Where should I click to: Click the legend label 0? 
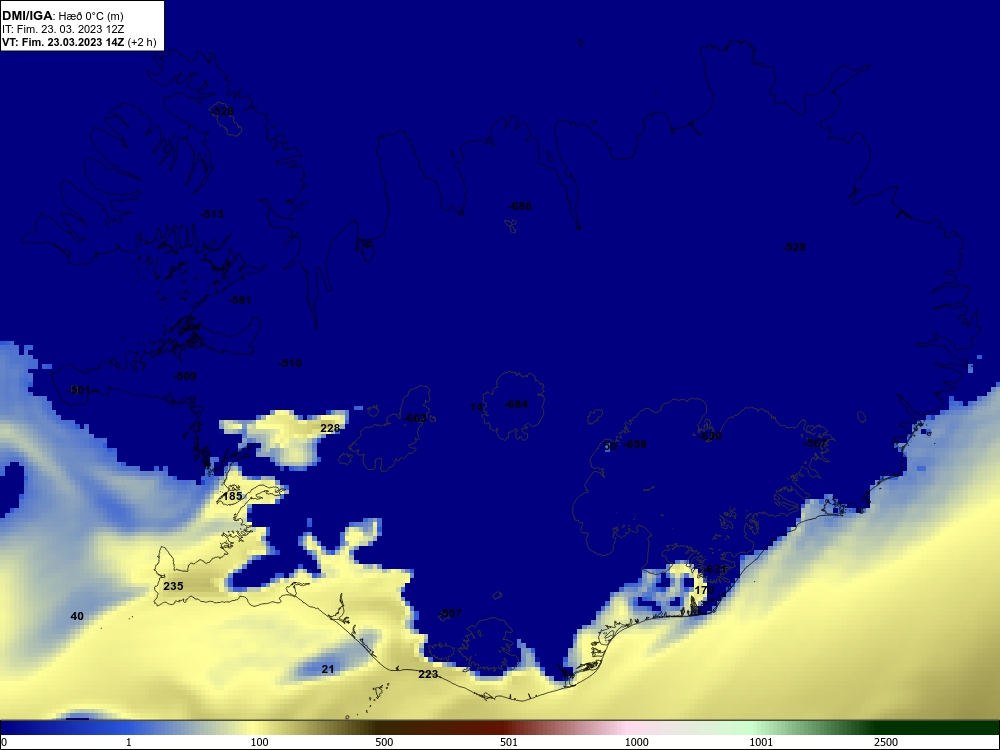point(4,742)
